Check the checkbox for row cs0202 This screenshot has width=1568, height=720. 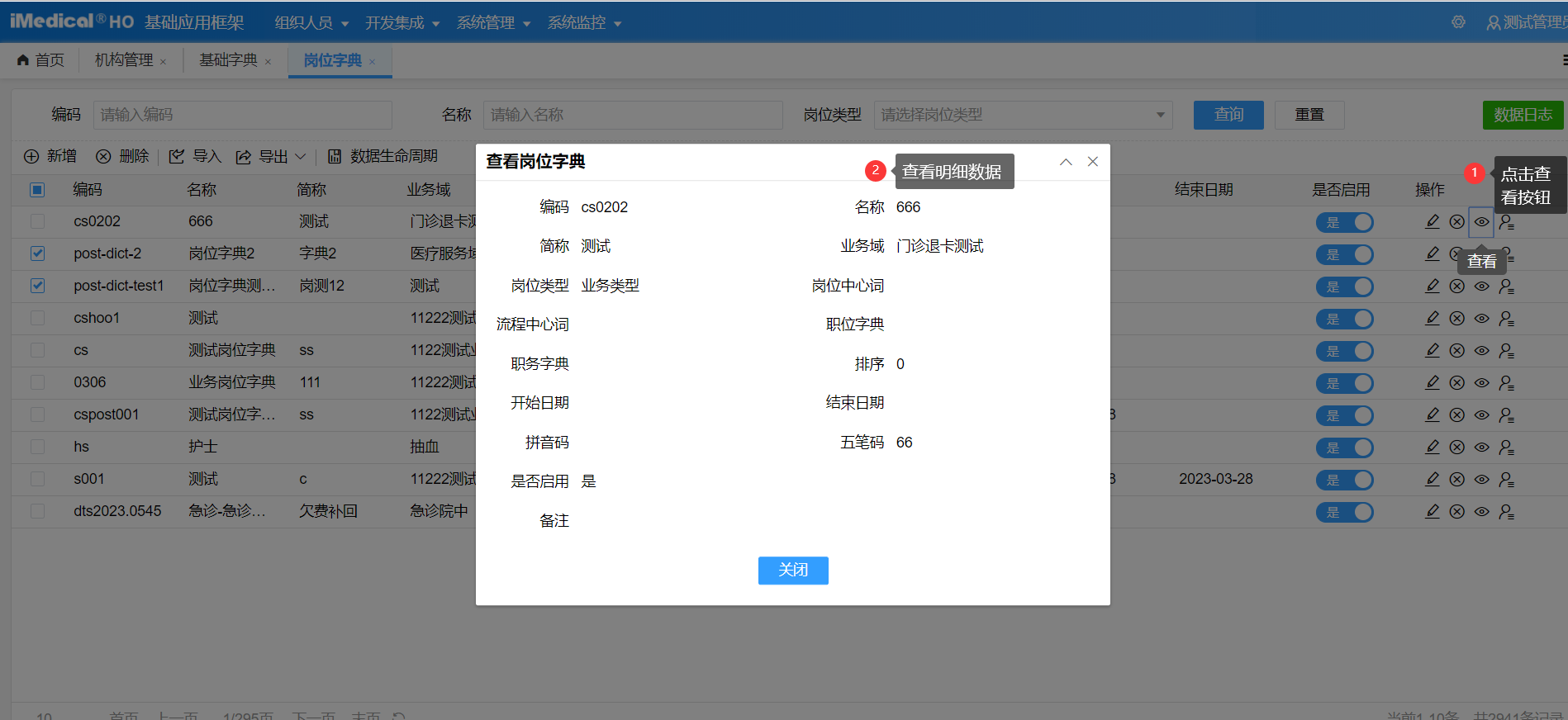coord(37,221)
